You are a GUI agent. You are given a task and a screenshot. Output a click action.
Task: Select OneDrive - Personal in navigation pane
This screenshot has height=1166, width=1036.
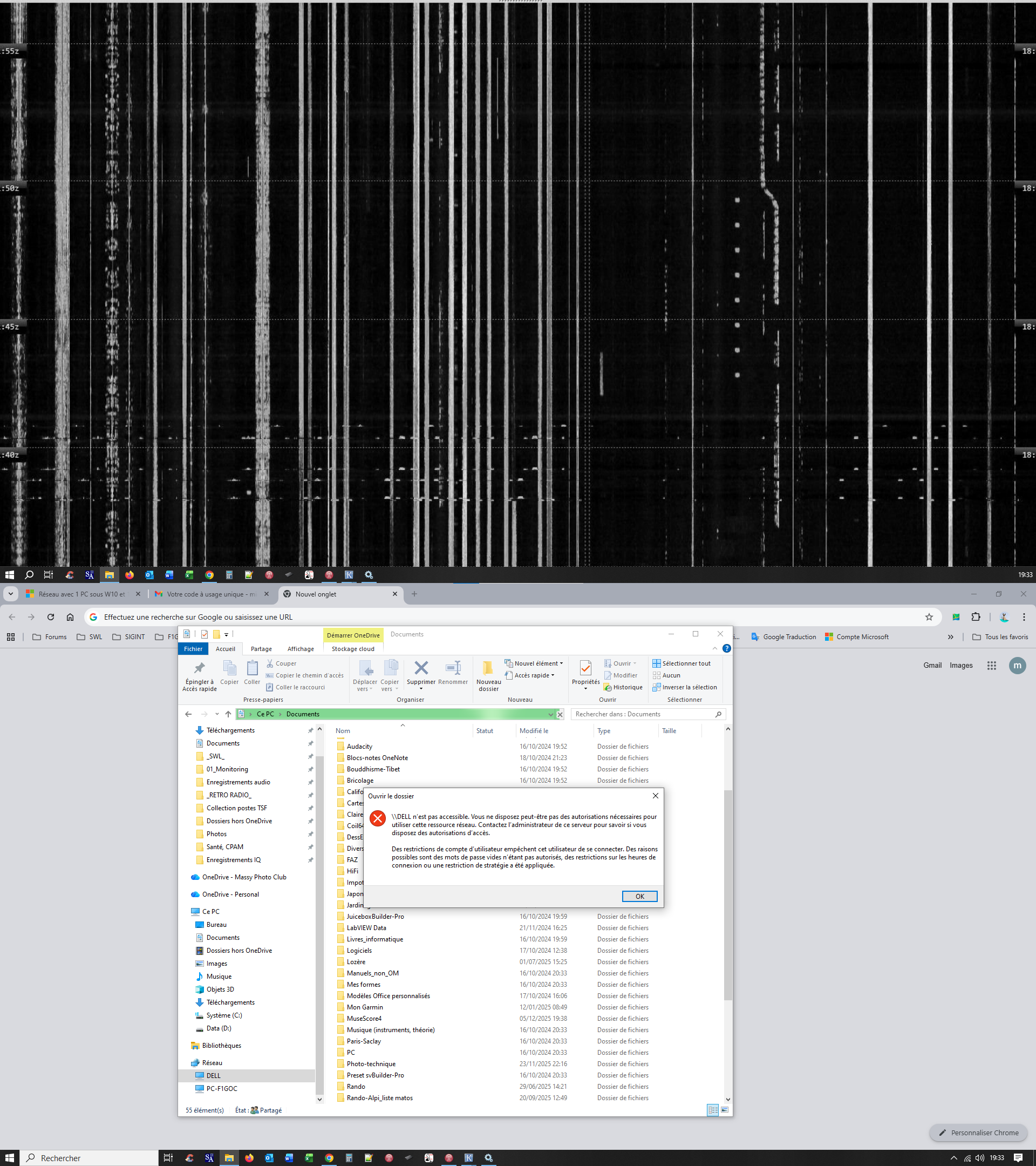pyautogui.click(x=230, y=894)
